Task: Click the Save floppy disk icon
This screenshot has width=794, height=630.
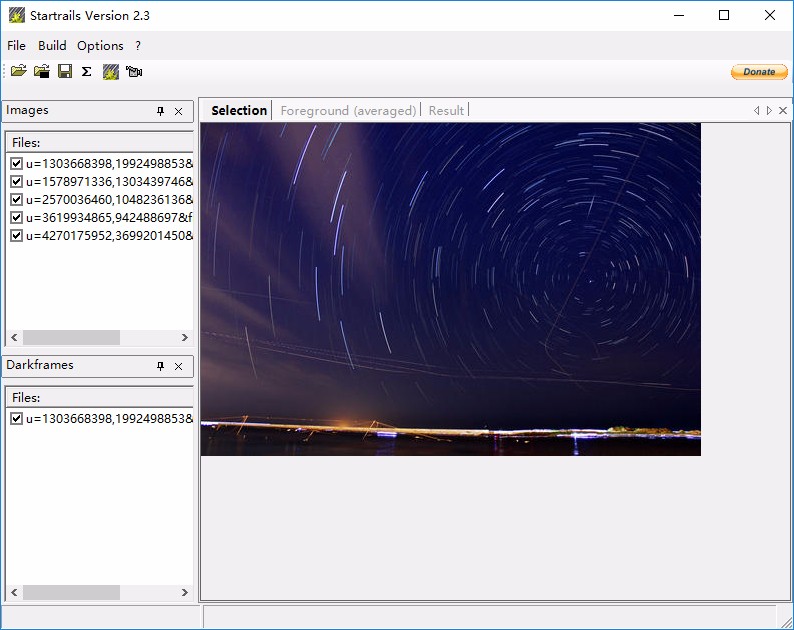Action: 64,71
